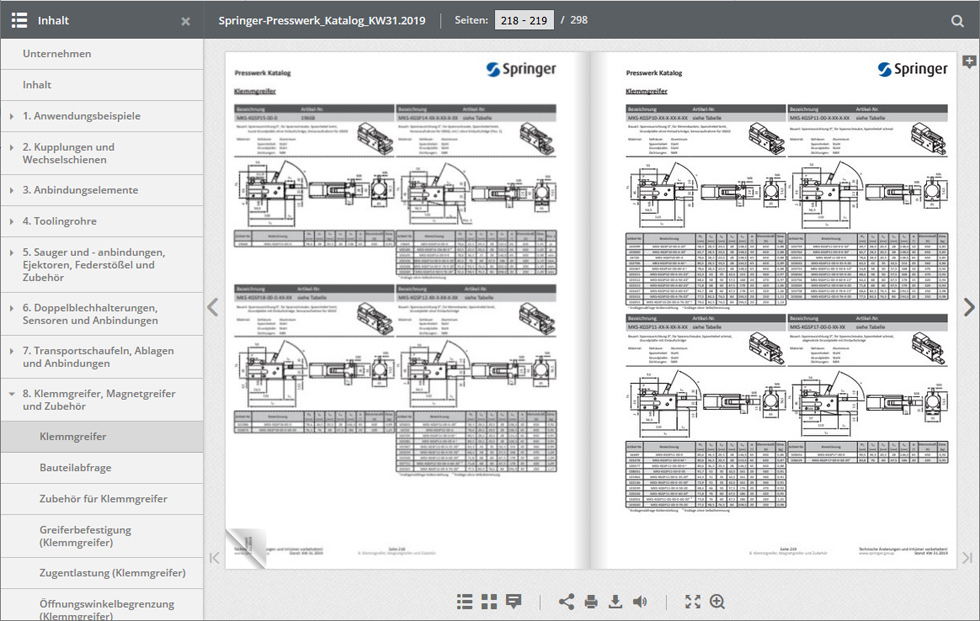Screen dimensions: 980x621
Task: Select 8. Klemmgreifer, Magnetgreifer und Zubehör
Action: (102, 400)
